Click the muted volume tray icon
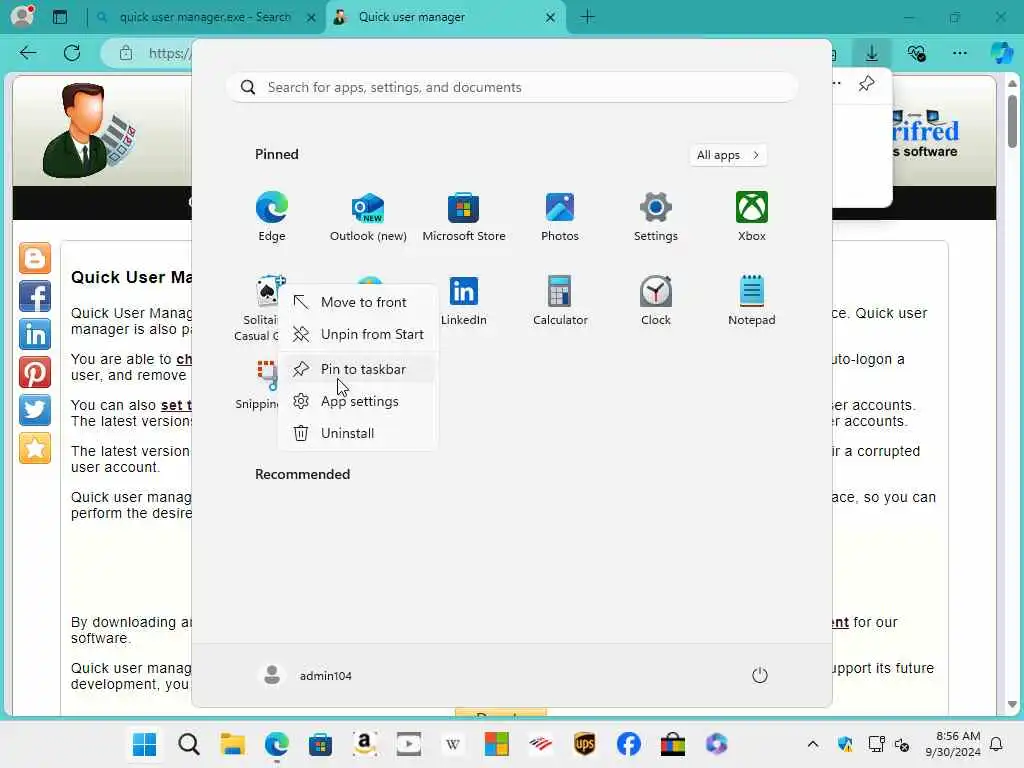This screenshot has width=1024, height=768. point(902,744)
